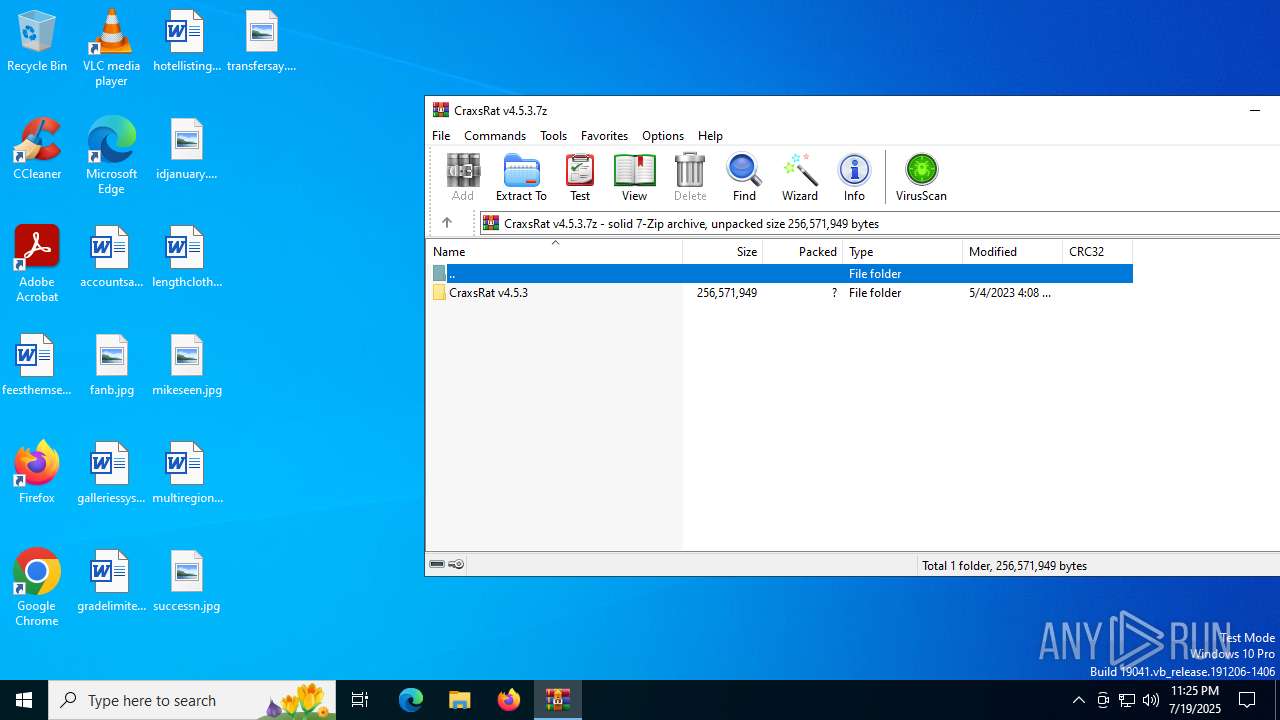
Task: Click the archive path address bar
Action: tap(880, 223)
